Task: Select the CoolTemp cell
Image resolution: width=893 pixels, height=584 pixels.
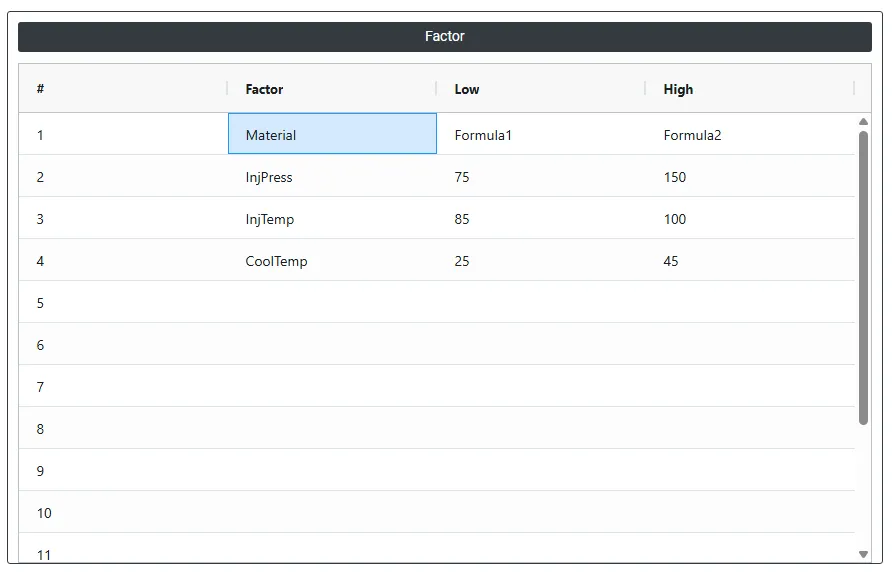Action: click(x=332, y=260)
